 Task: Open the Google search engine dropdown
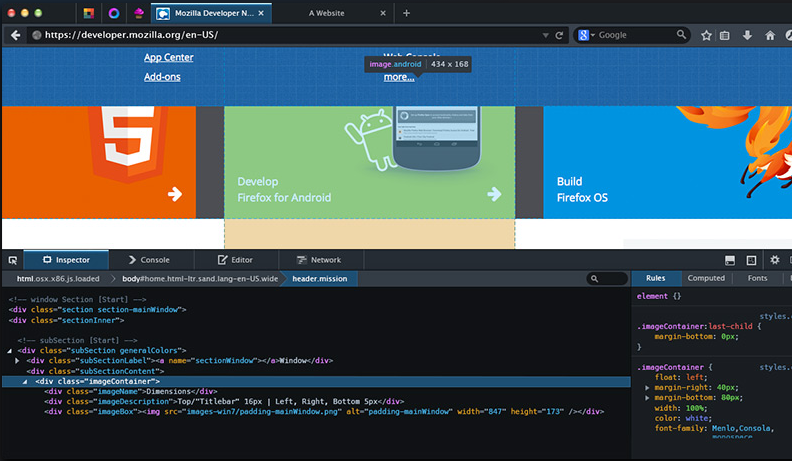pos(586,35)
